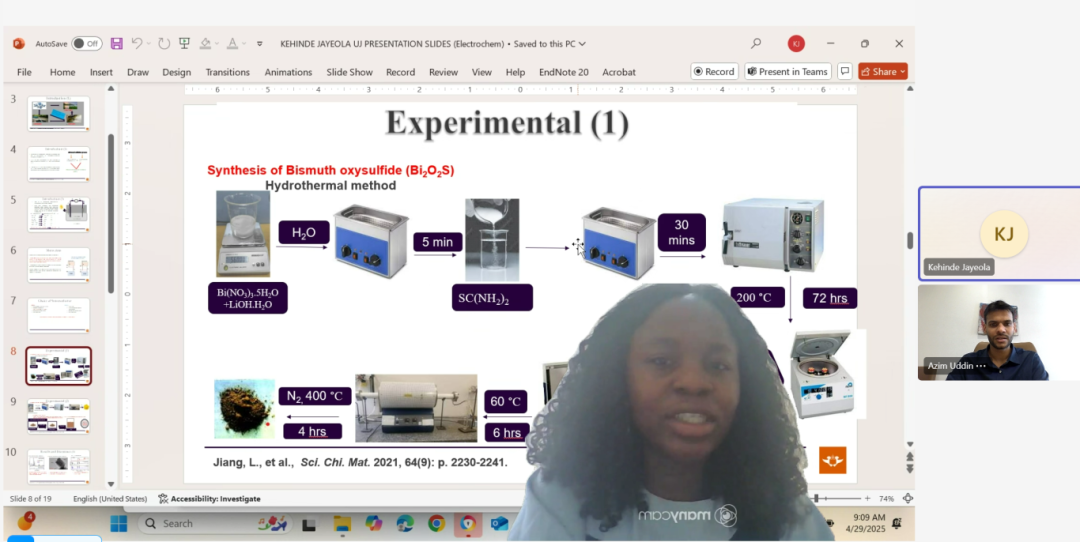Select slide 6 thumbnail in the panel

click(59, 265)
